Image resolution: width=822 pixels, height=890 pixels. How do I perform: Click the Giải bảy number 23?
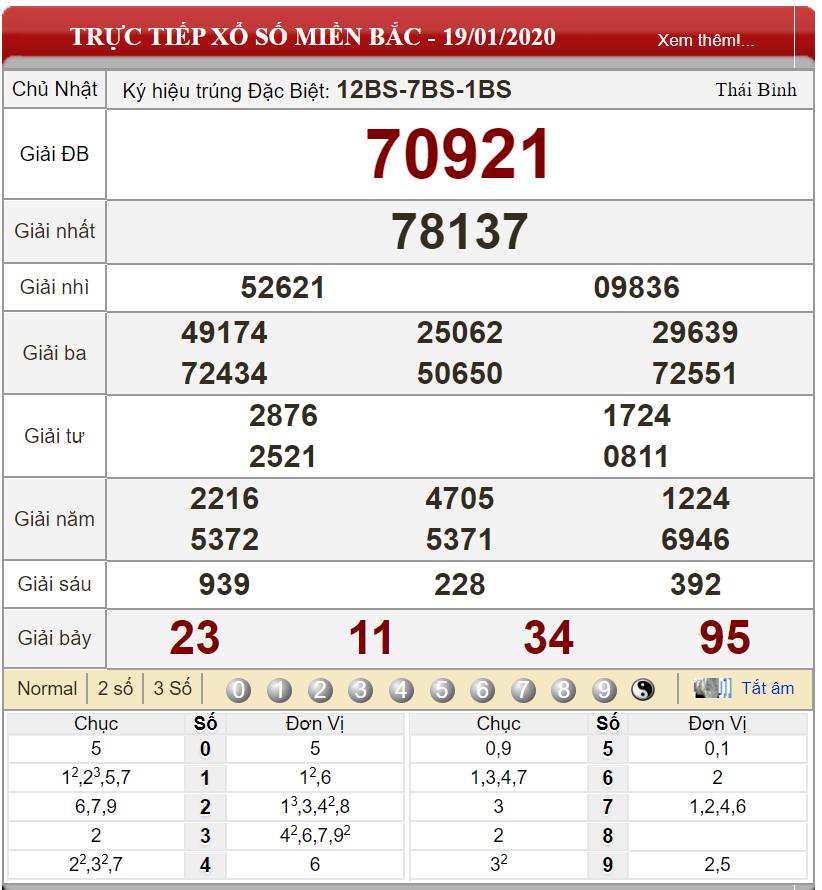(195, 638)
